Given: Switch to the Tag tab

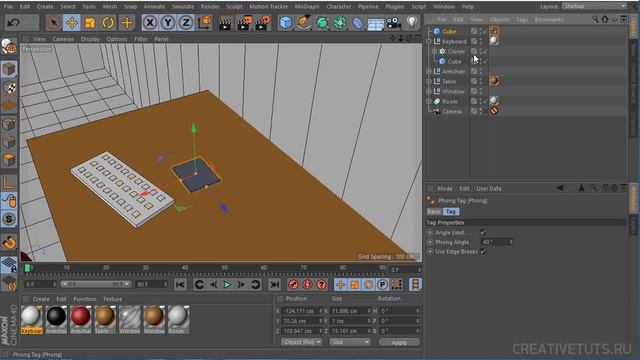Looking at the screenshot, I should (451, 211).
